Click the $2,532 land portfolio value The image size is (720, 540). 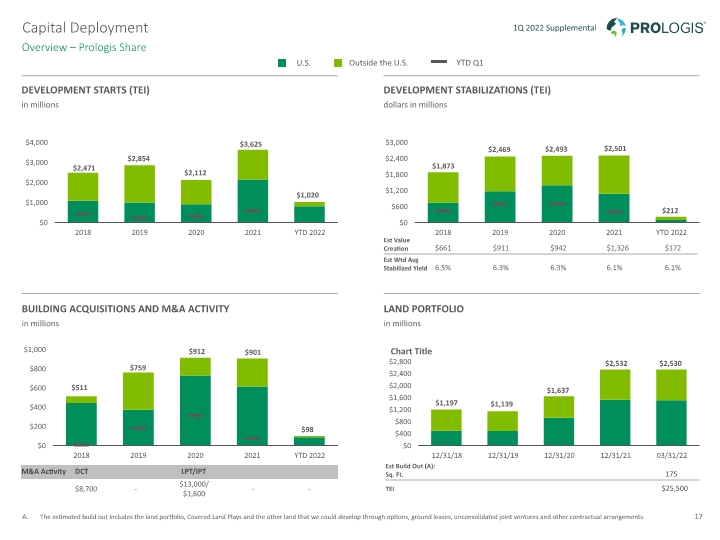(616, 363)
